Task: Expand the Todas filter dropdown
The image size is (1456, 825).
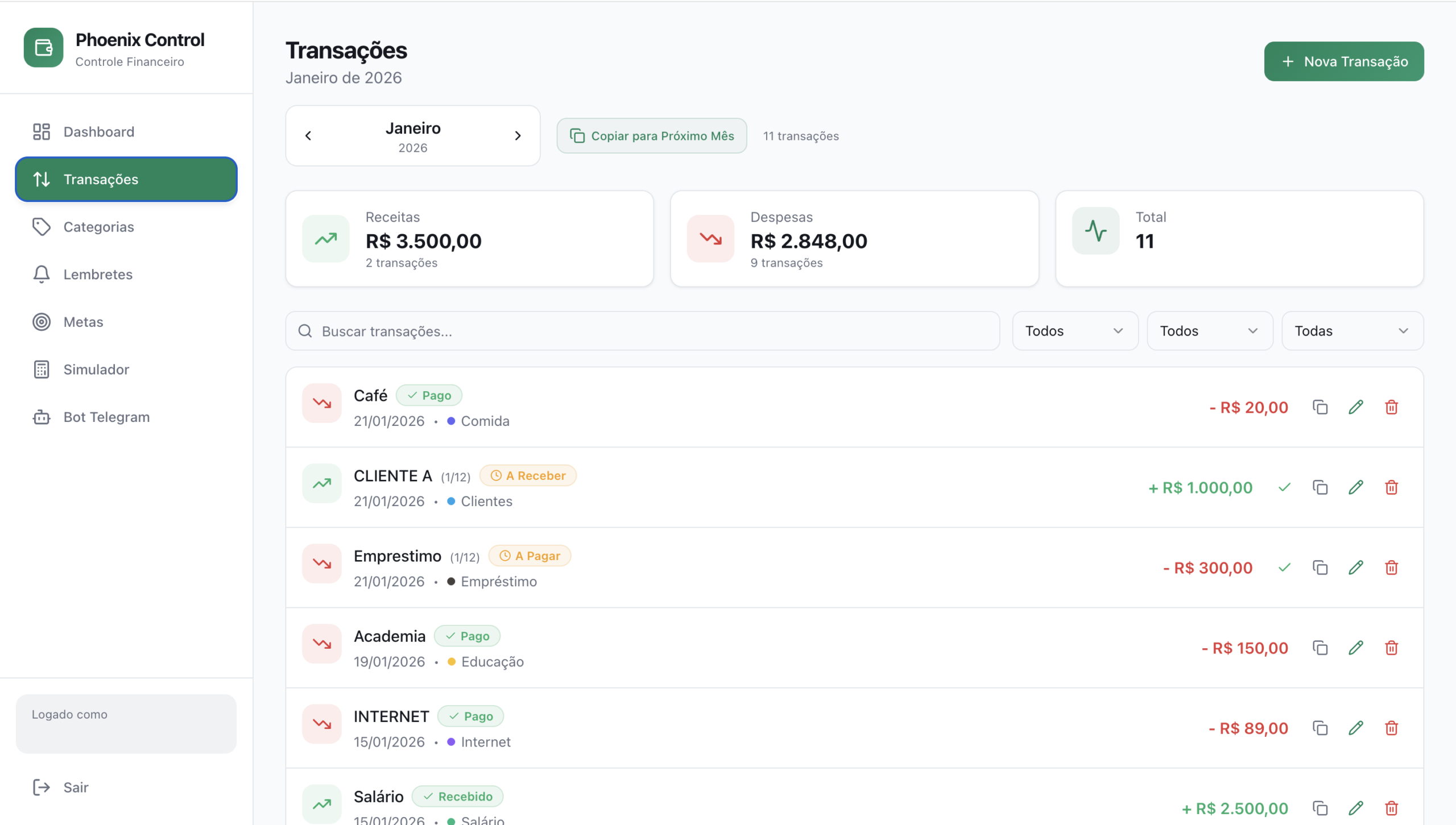Action: pos(1352,331)
